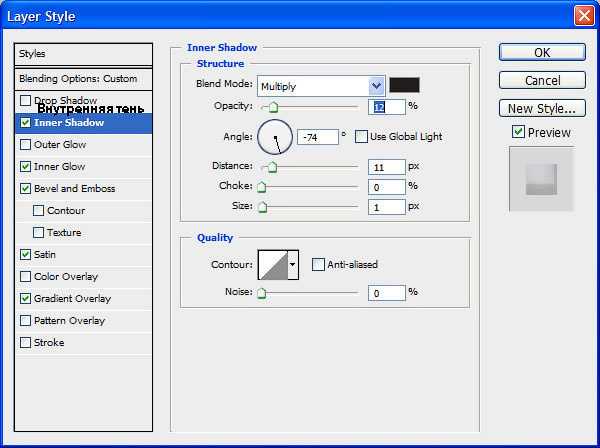The width and height of the screenshot is (600, 448).
Task: Open the Contour picker dropdown arrow
Action: [x=293, y=265]
